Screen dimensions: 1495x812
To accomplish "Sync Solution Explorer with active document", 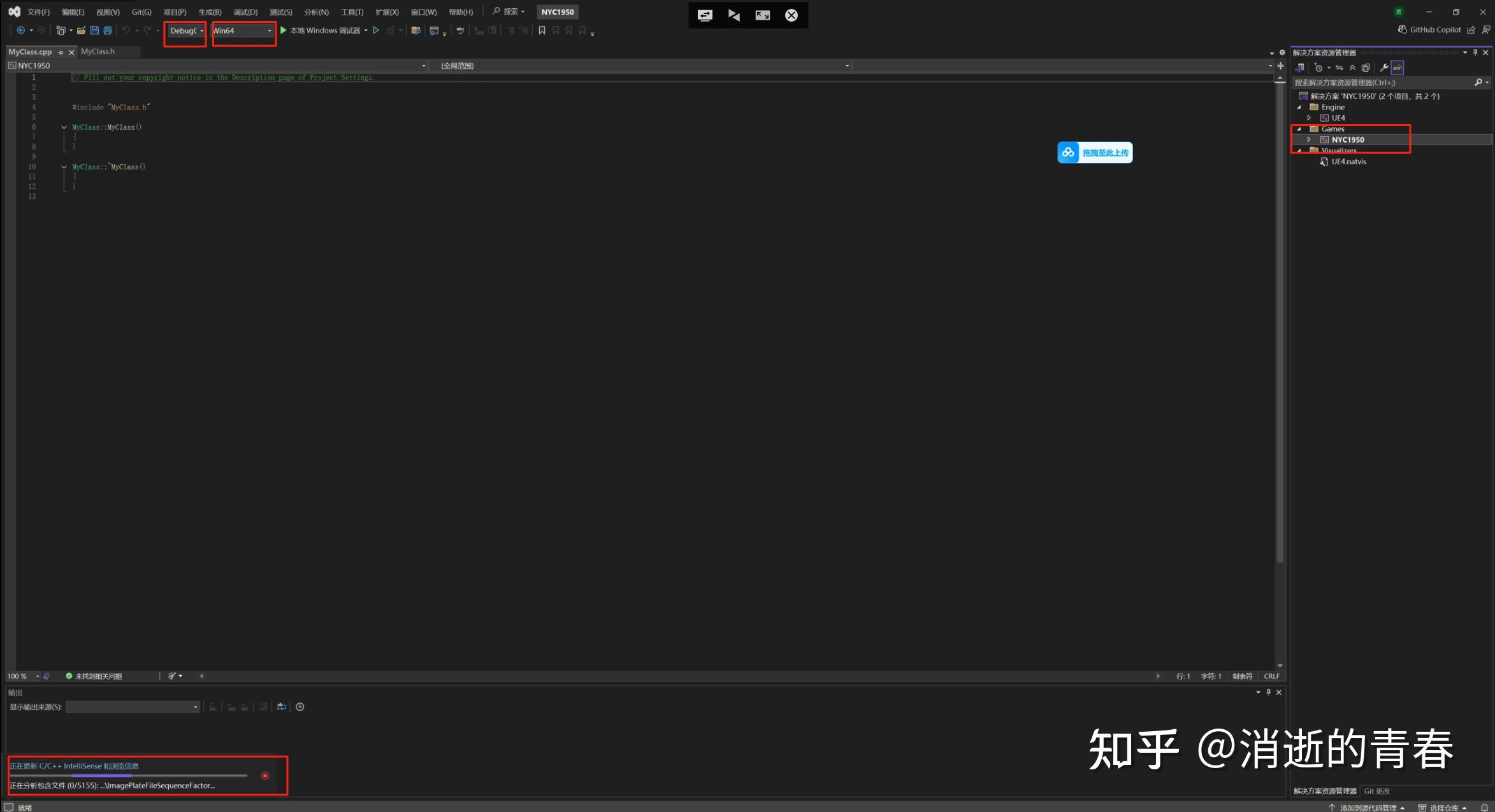I will click(1339, 68).
